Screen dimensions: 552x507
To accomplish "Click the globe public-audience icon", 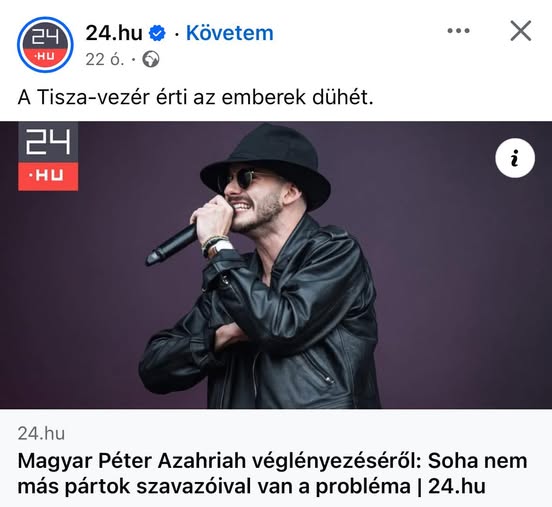I will tap(151, 60).
